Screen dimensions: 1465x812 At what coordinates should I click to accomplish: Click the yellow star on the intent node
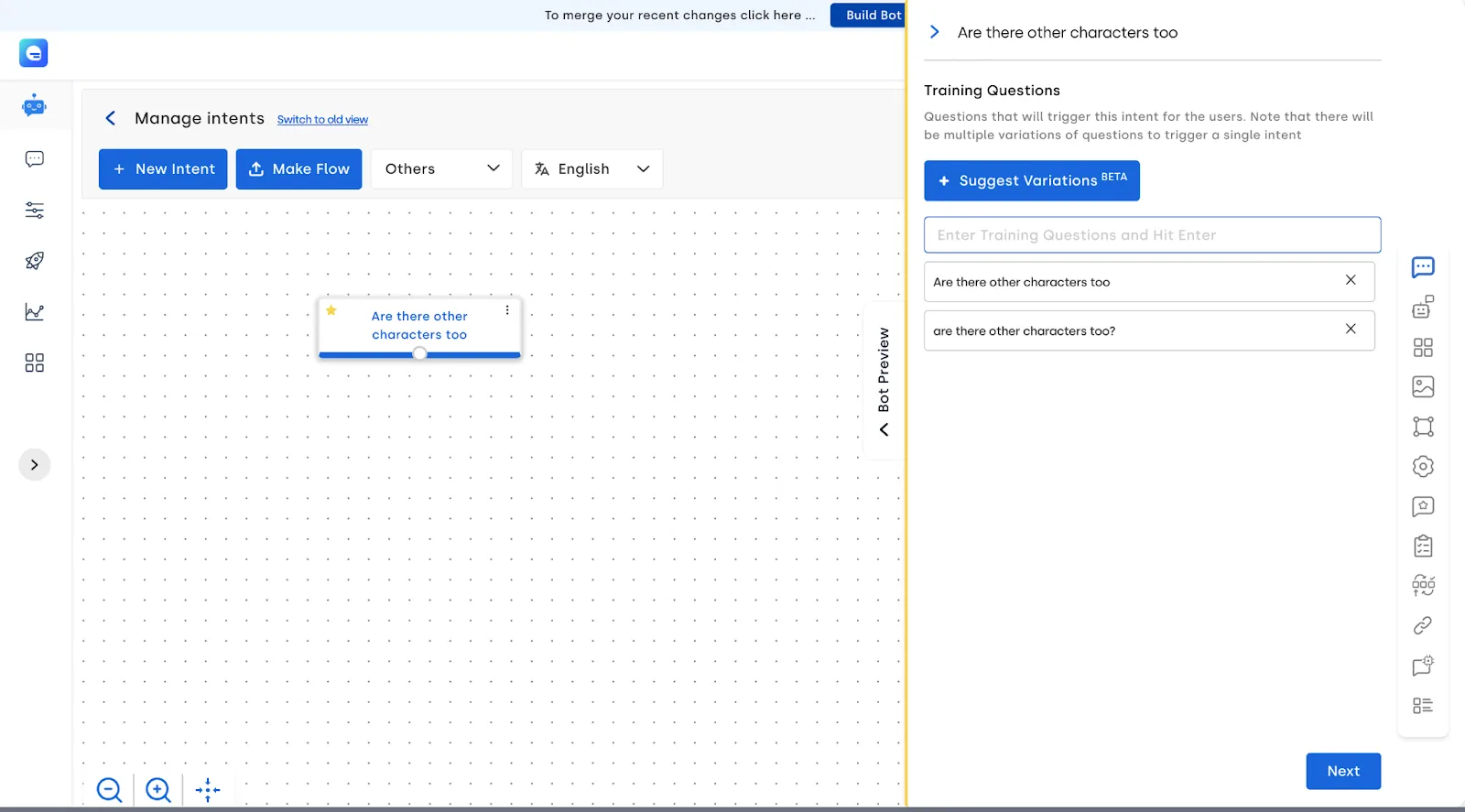pyautogui.click(x=331, y=310)
